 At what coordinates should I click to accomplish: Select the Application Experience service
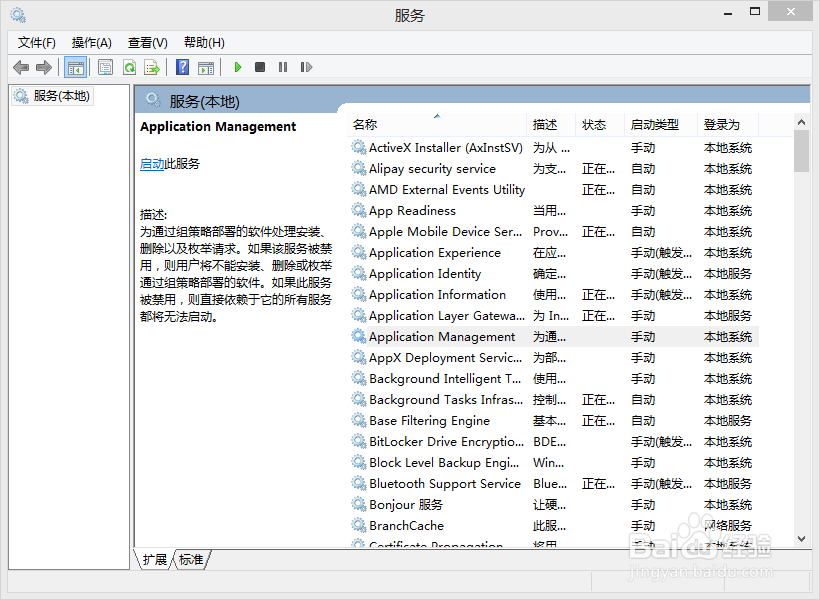pyautogui.click(x=553, y=252)
